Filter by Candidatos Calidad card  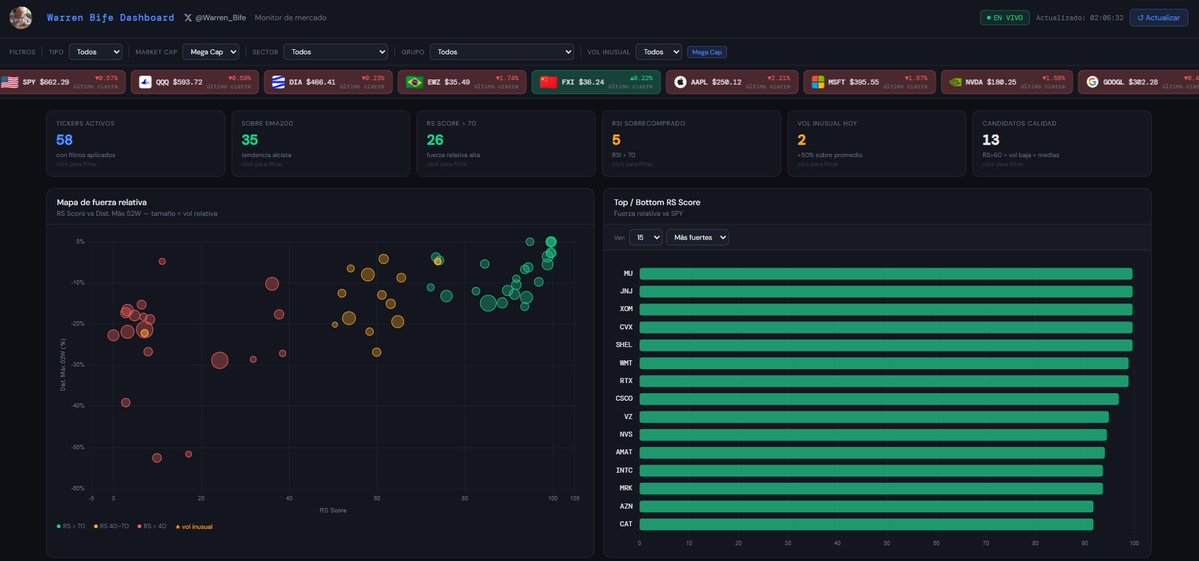[x=1061, y=144]
